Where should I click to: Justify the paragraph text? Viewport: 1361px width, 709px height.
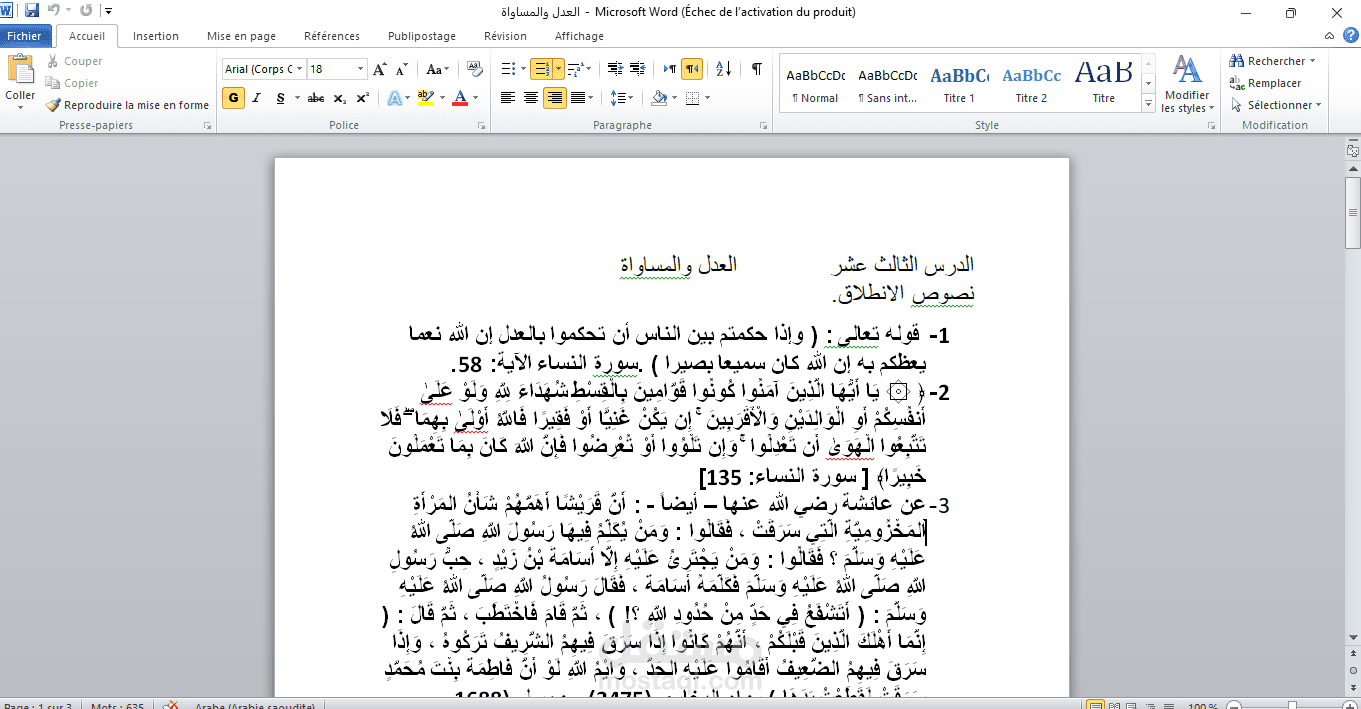[x=577, y=98]
